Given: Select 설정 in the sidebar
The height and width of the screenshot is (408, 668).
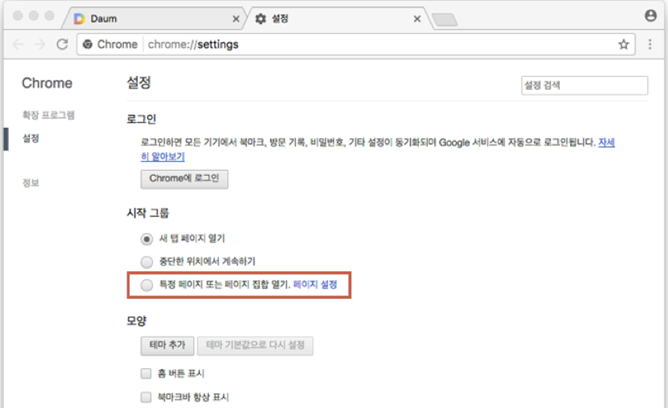Looking at the screenshot, I should 31,138.
